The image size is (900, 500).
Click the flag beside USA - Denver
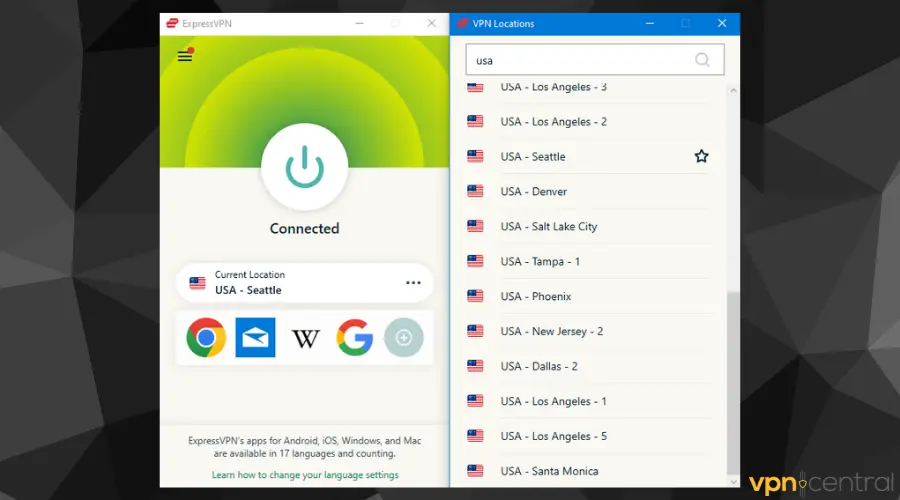[x=475, y=191]
